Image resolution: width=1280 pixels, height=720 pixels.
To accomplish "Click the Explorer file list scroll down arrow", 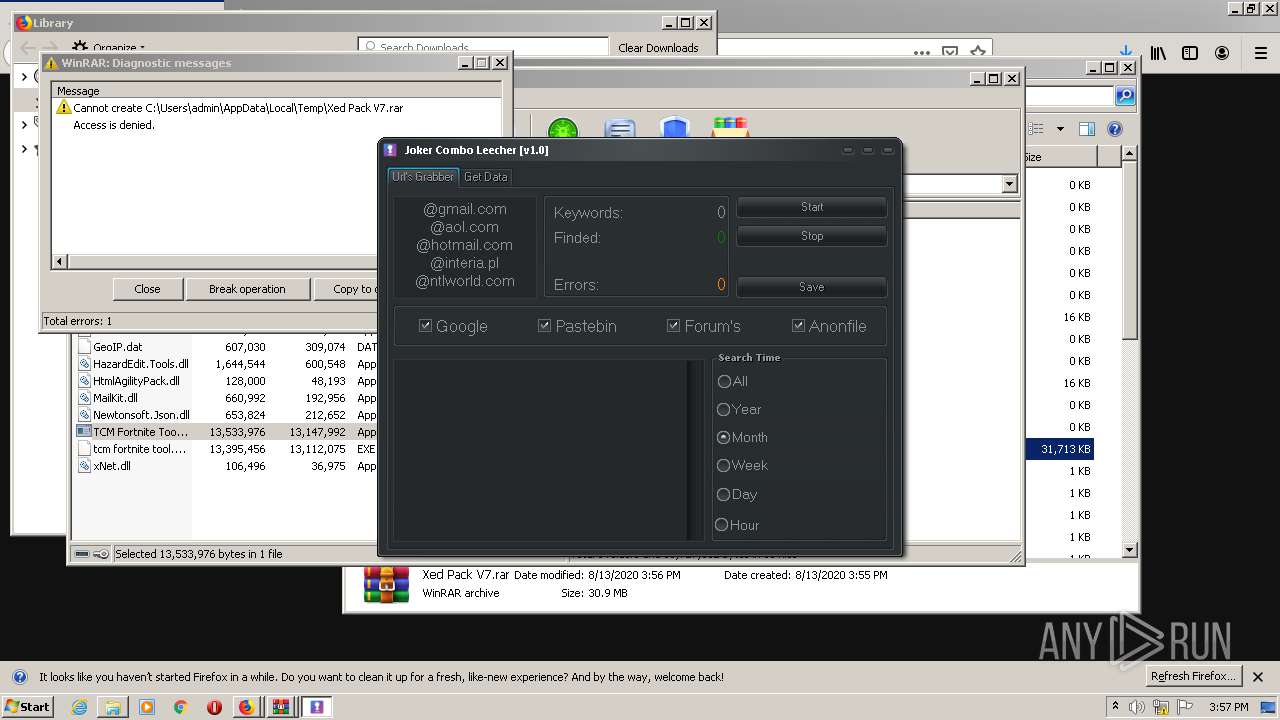I will pyautogui.click(x=1129, y=549).
